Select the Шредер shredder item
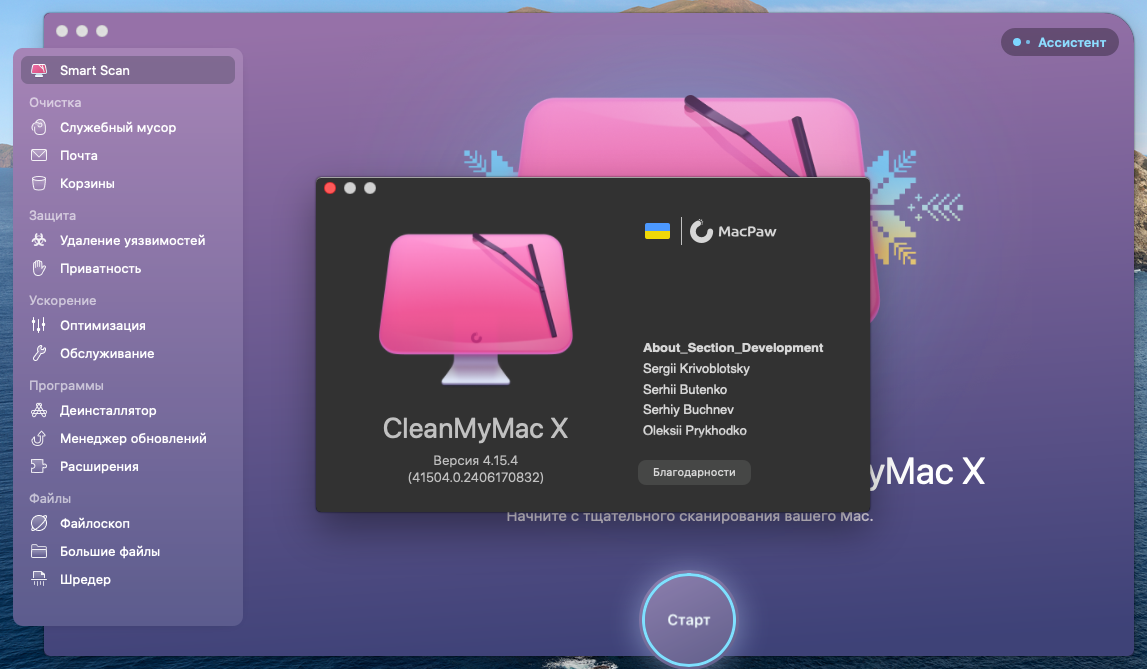The width and height of the screenshot is (1147, 669). pyautogui.click(x=85, y=580)
